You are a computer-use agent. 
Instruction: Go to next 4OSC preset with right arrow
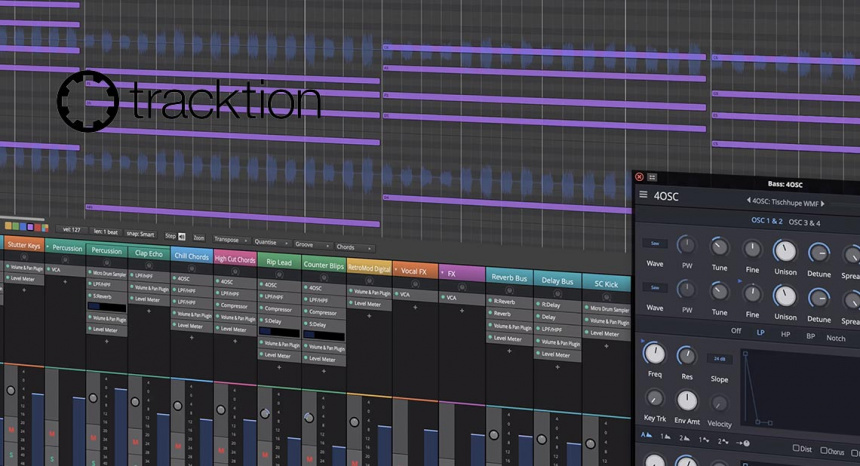823,203
